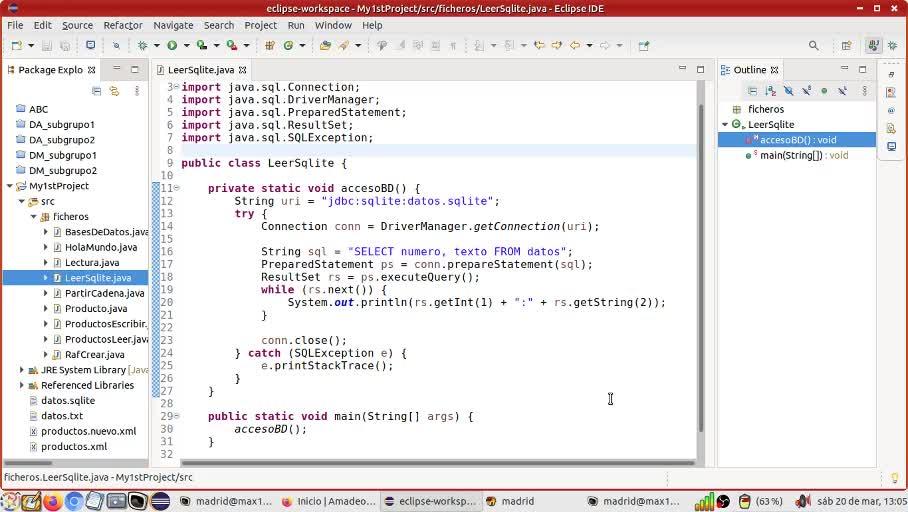Select main(String[]) in the Outline
The height and width of the screenshot is (512, 908).
click(803, 155)
